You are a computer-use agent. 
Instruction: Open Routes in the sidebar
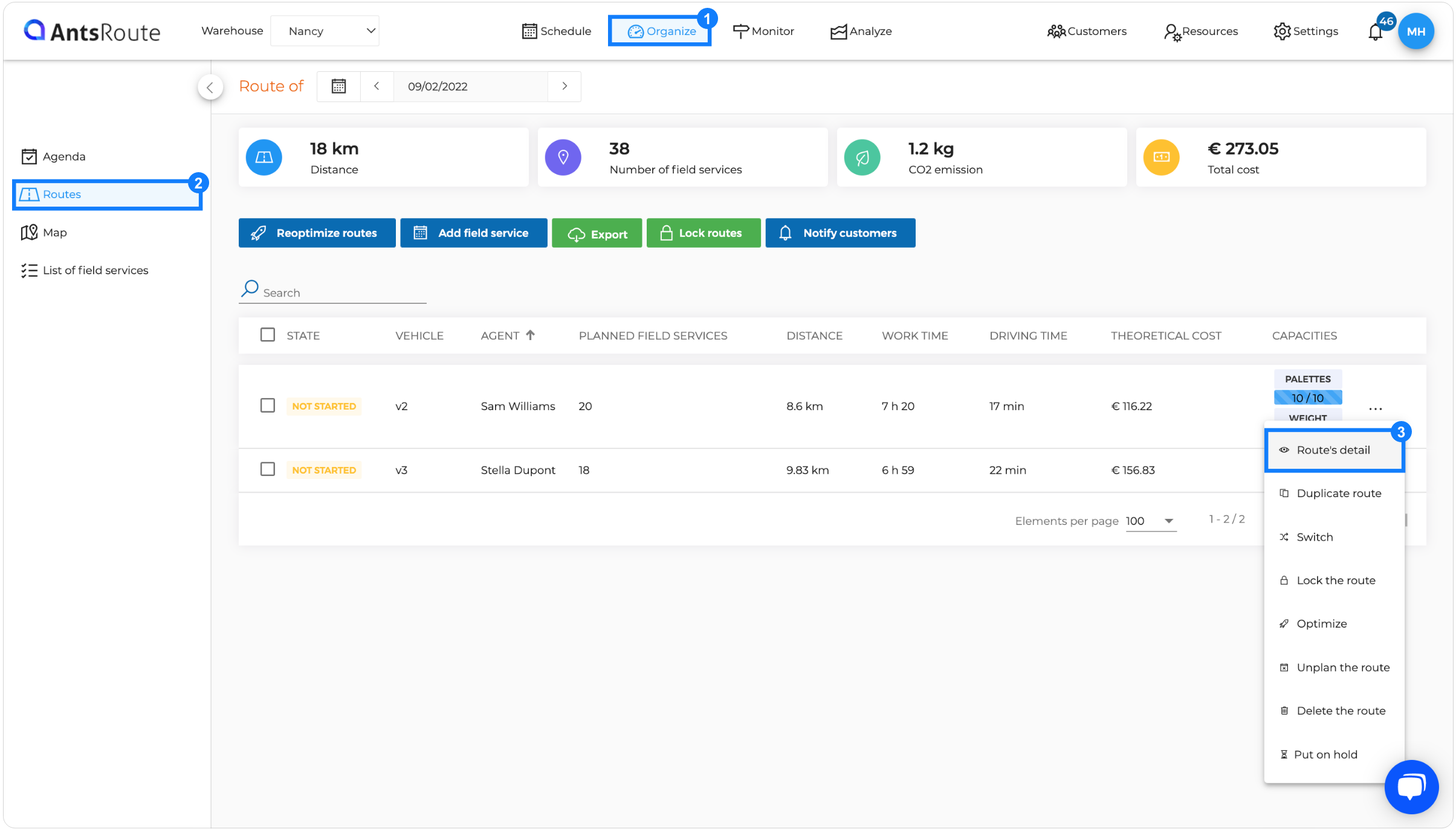[108, 195]
